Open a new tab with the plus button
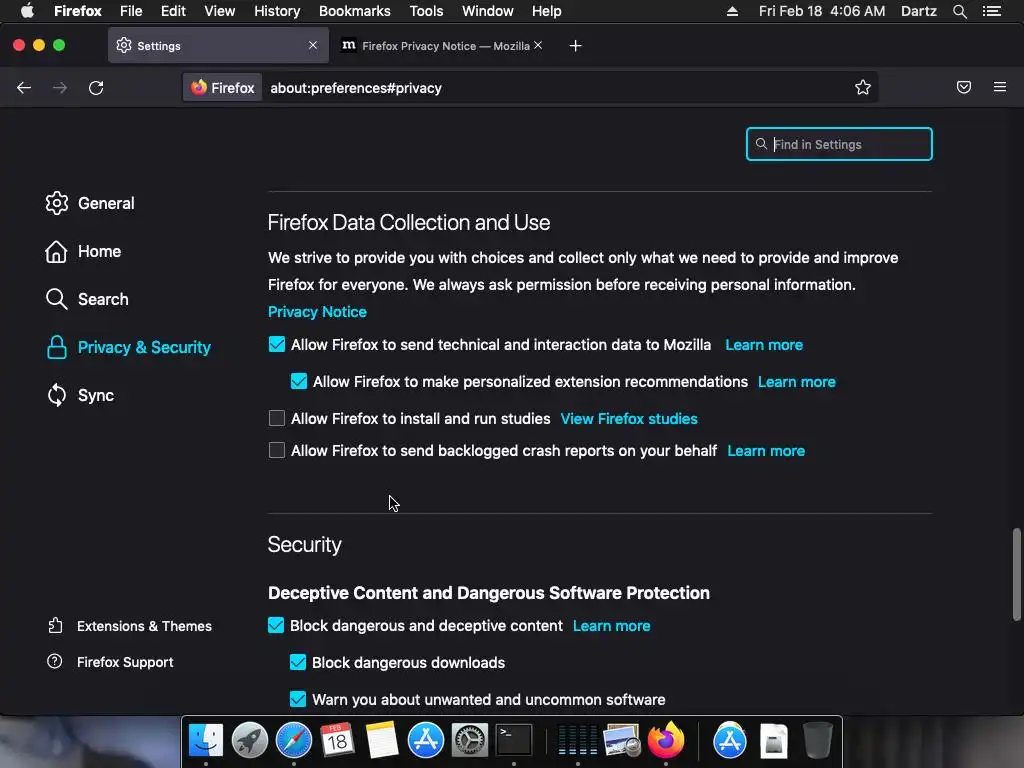This screenshot has width=1024, height=768. click(575, 46)
